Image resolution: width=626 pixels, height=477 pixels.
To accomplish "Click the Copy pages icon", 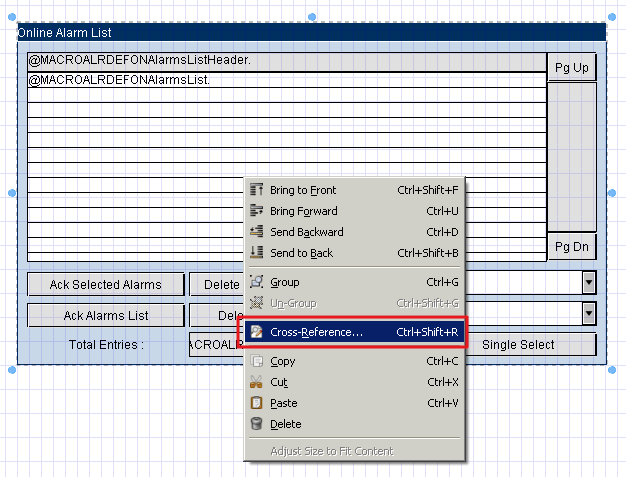I will (256, 361).
